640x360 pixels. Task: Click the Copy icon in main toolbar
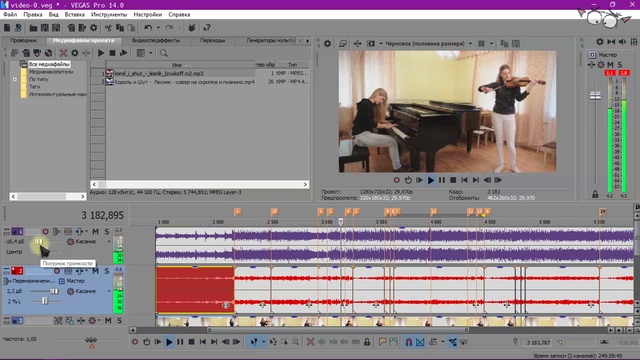click(x=120, y=28)
